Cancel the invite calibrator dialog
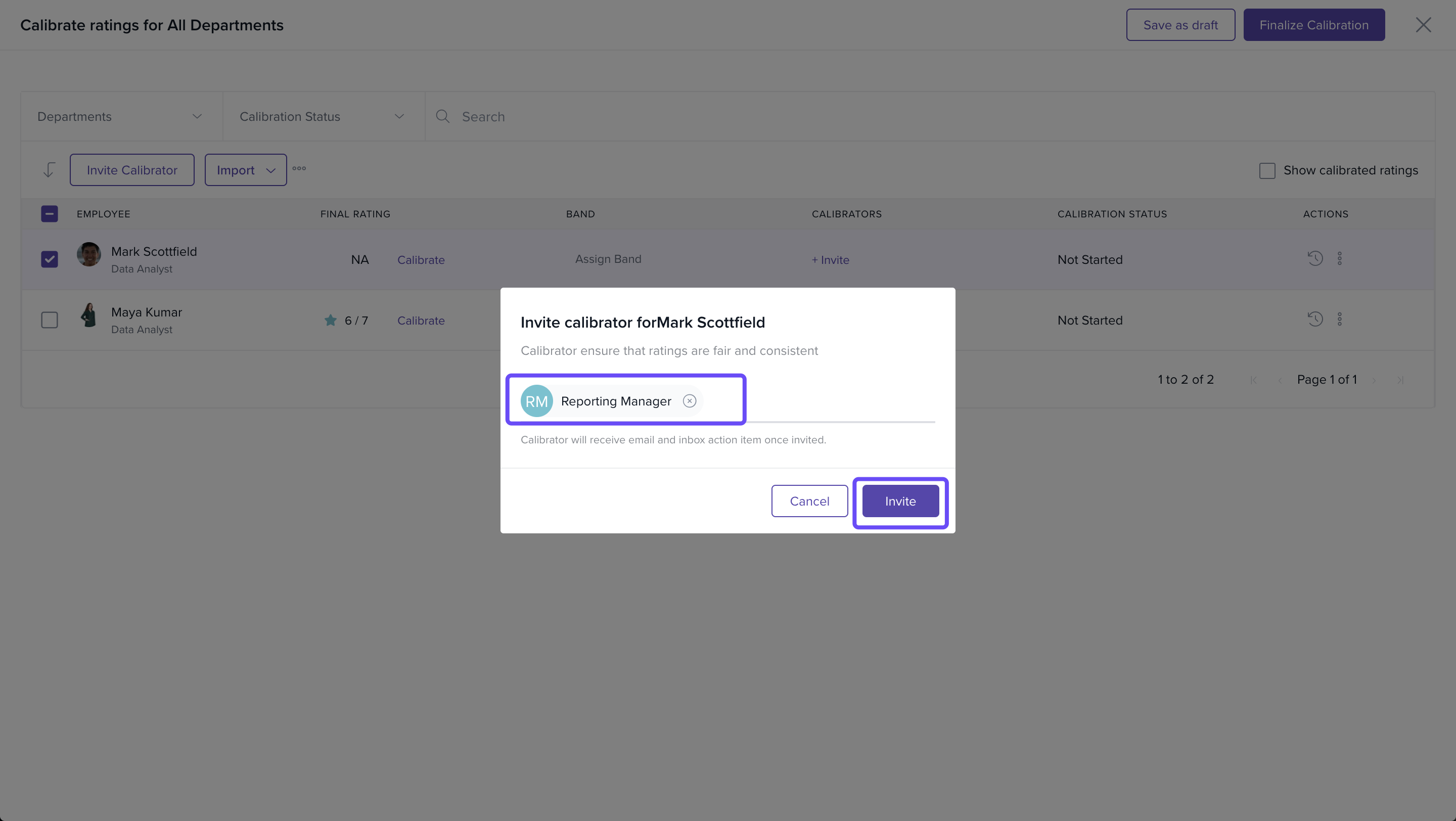 [x=809, y=501]
